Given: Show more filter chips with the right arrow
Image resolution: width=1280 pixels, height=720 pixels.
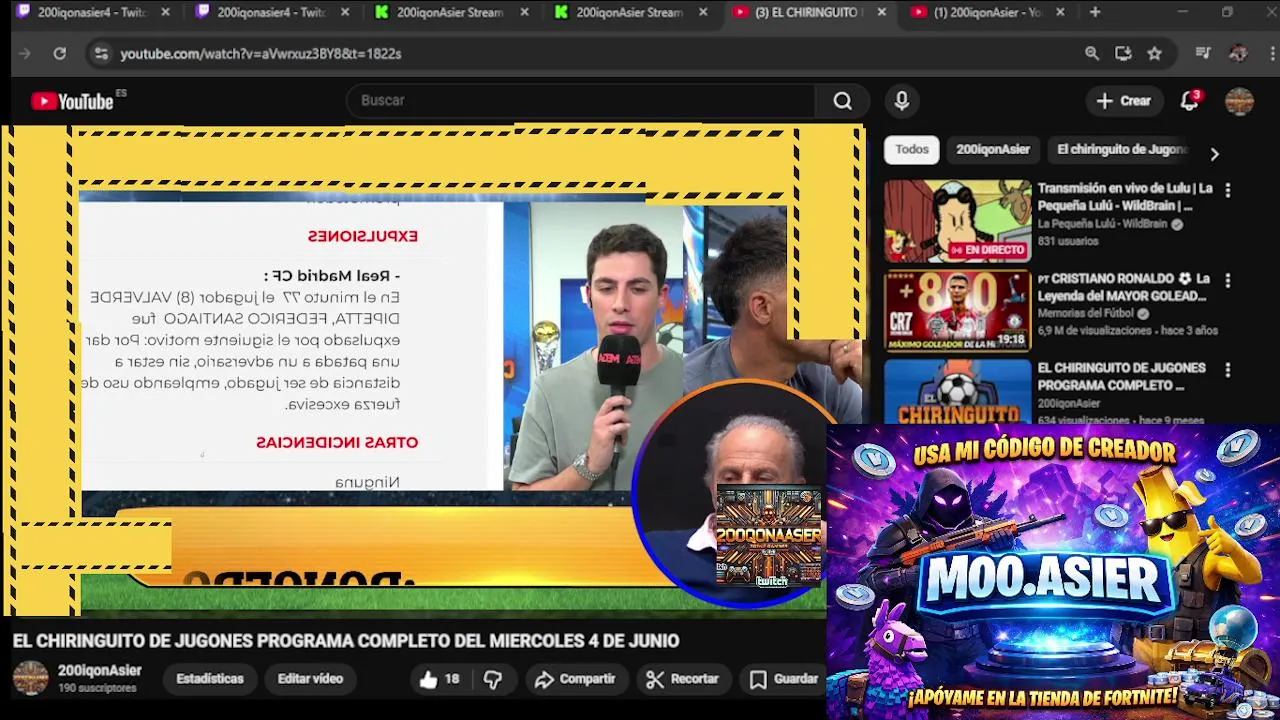Looking at the screenshot, I should [x=1214, y=154].
